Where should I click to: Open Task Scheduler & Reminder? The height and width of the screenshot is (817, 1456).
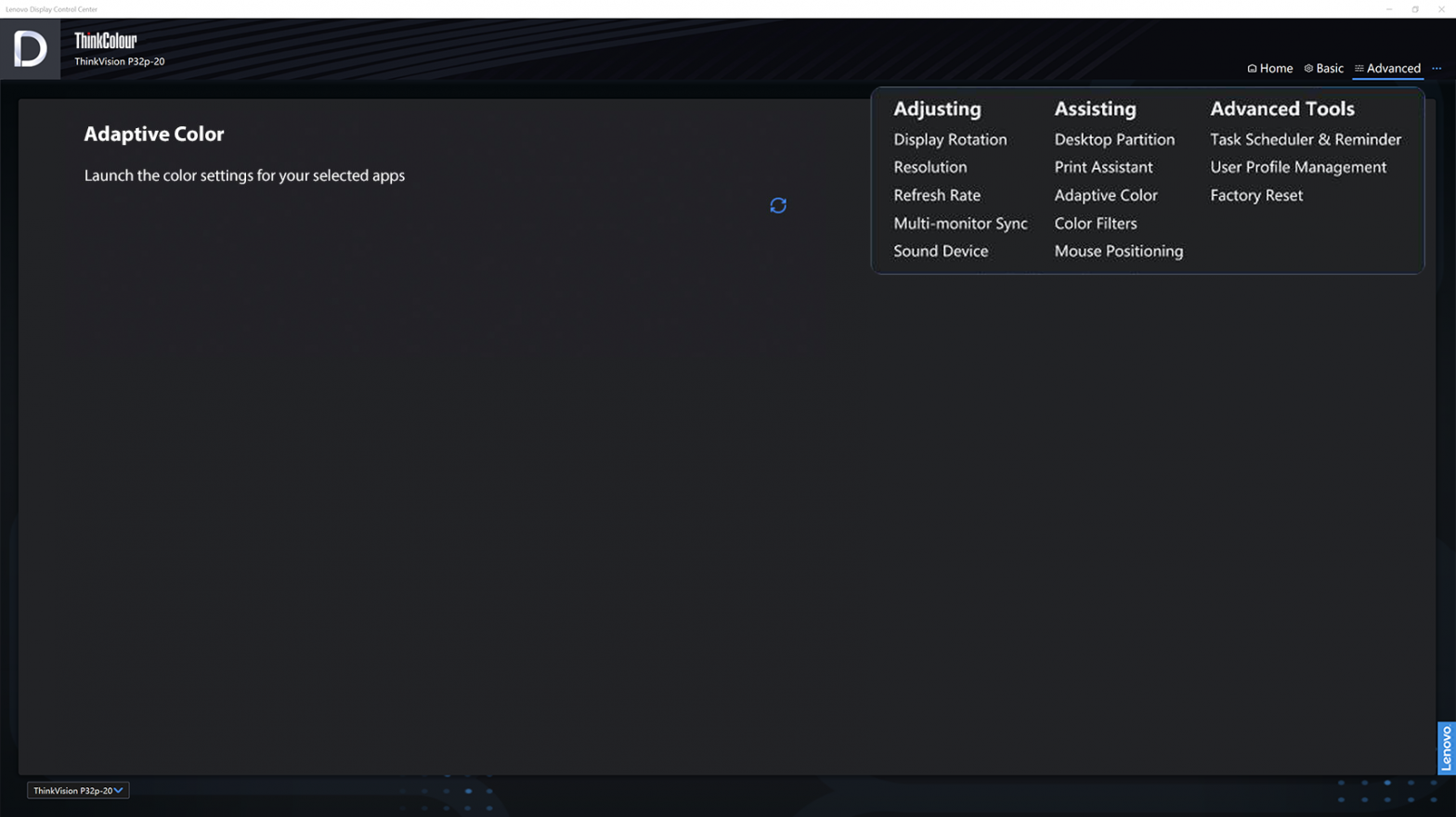(1306, 139)
